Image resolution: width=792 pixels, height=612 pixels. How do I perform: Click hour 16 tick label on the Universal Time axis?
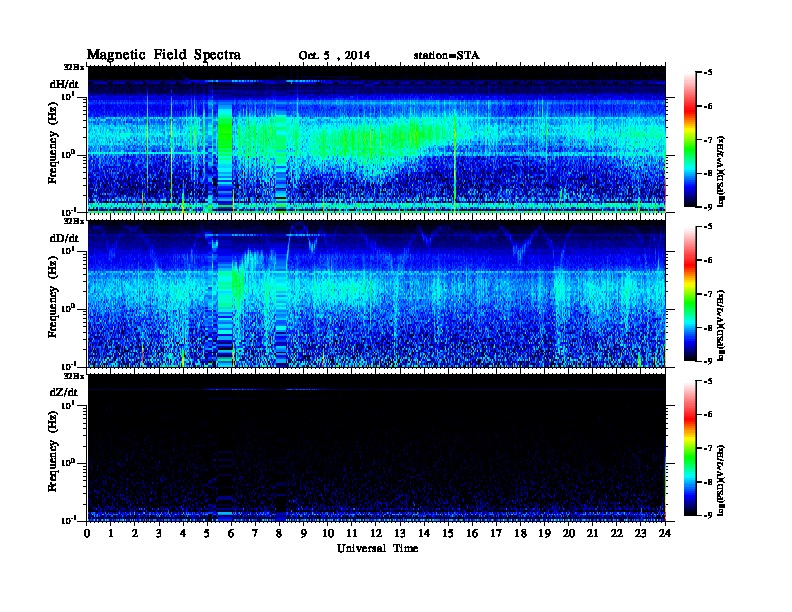(472, 534)
